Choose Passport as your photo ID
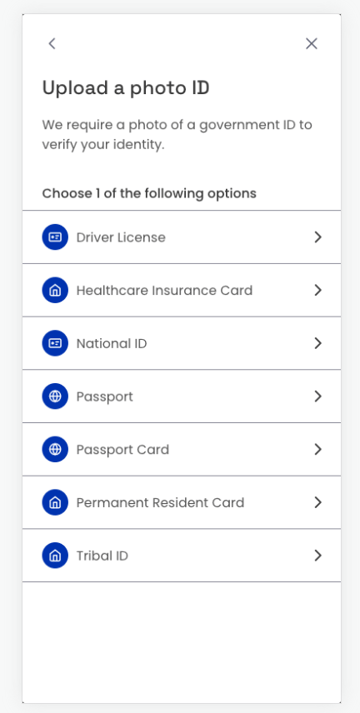The height and width of the screenshot is (713, 360). click(x=182, y=396)
